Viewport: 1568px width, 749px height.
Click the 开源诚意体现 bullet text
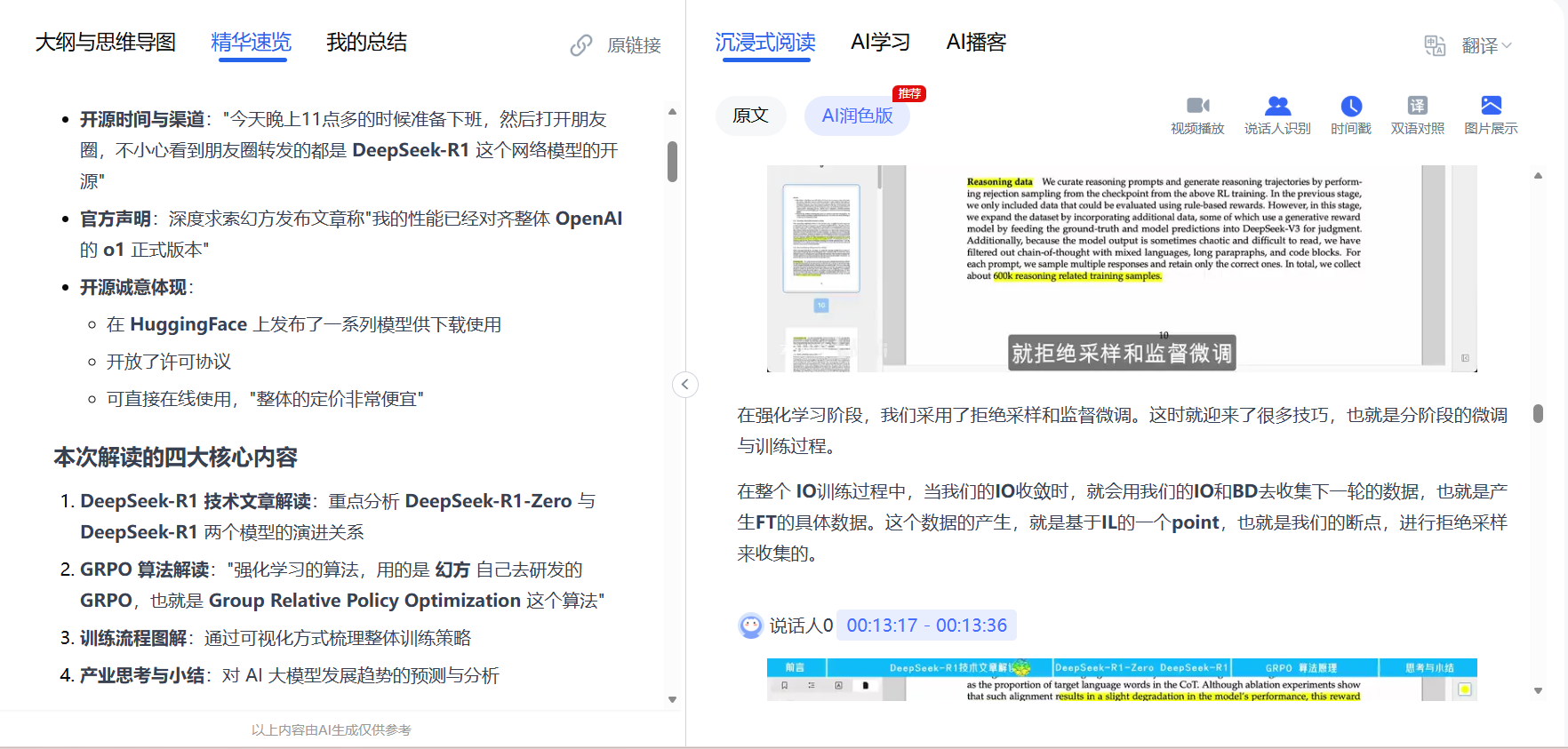(137, 287)
